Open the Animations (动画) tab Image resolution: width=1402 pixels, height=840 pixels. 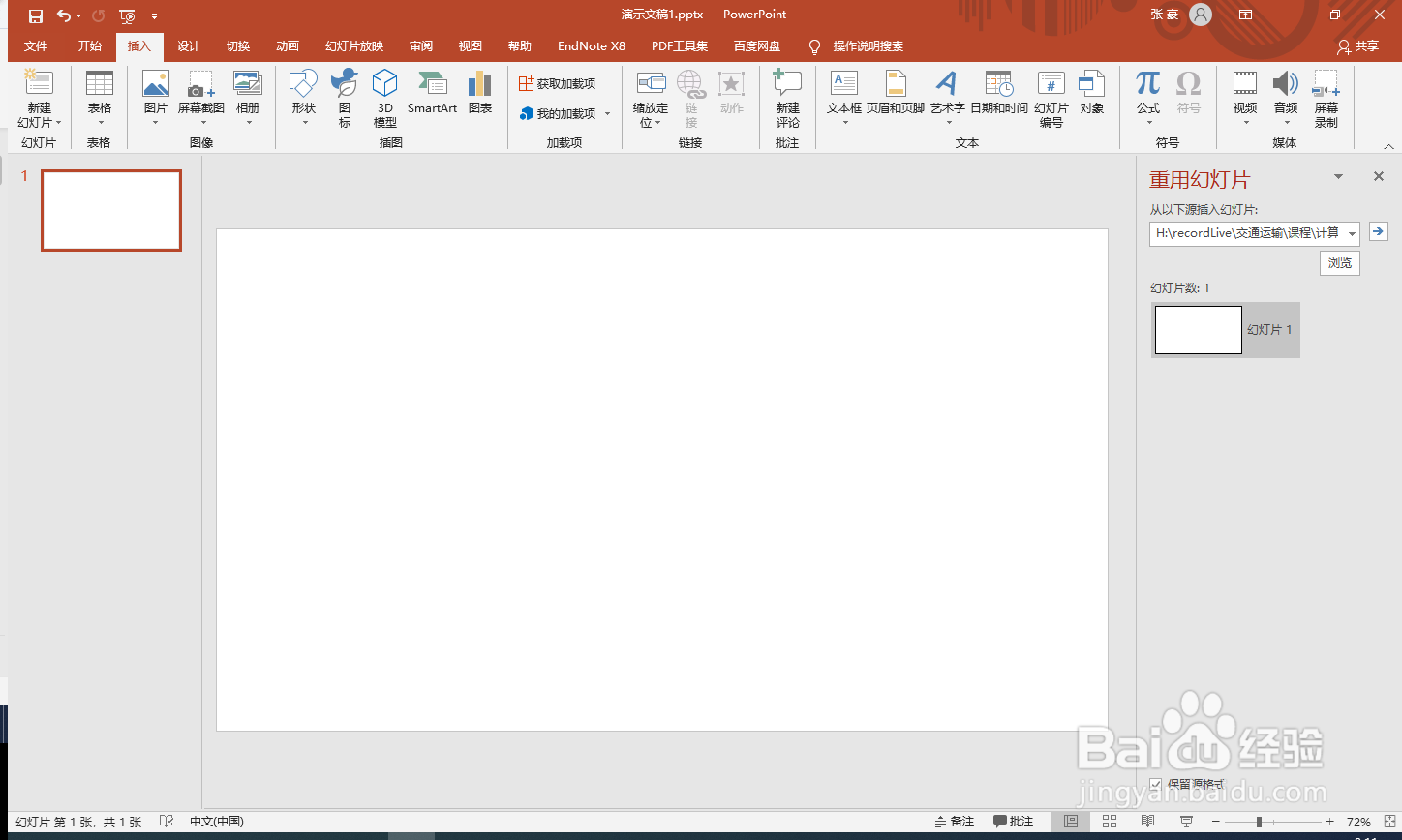[x=288, y=46]
